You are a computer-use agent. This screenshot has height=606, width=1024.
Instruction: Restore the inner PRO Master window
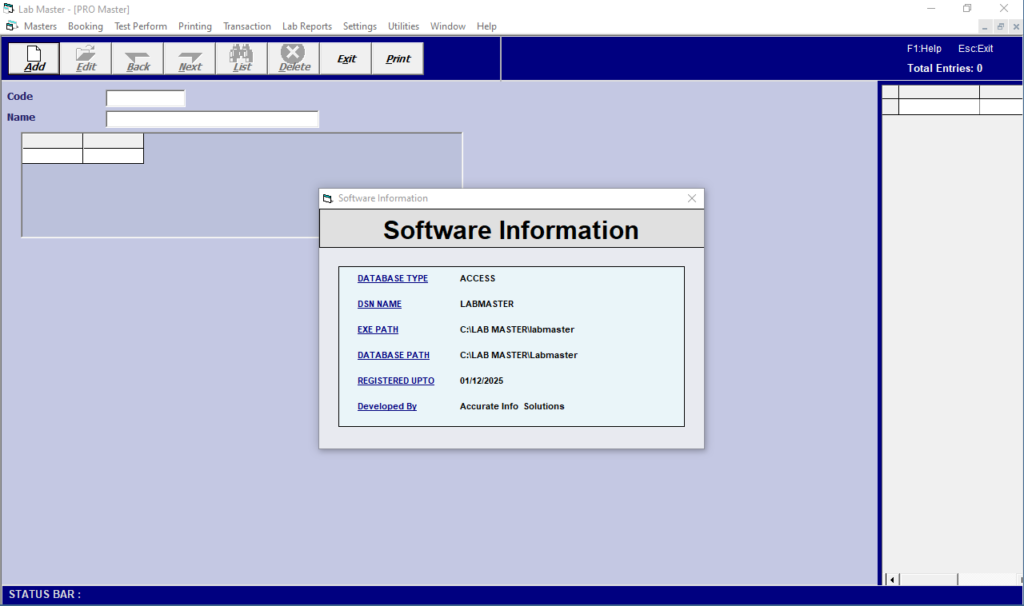point(1000,27)
